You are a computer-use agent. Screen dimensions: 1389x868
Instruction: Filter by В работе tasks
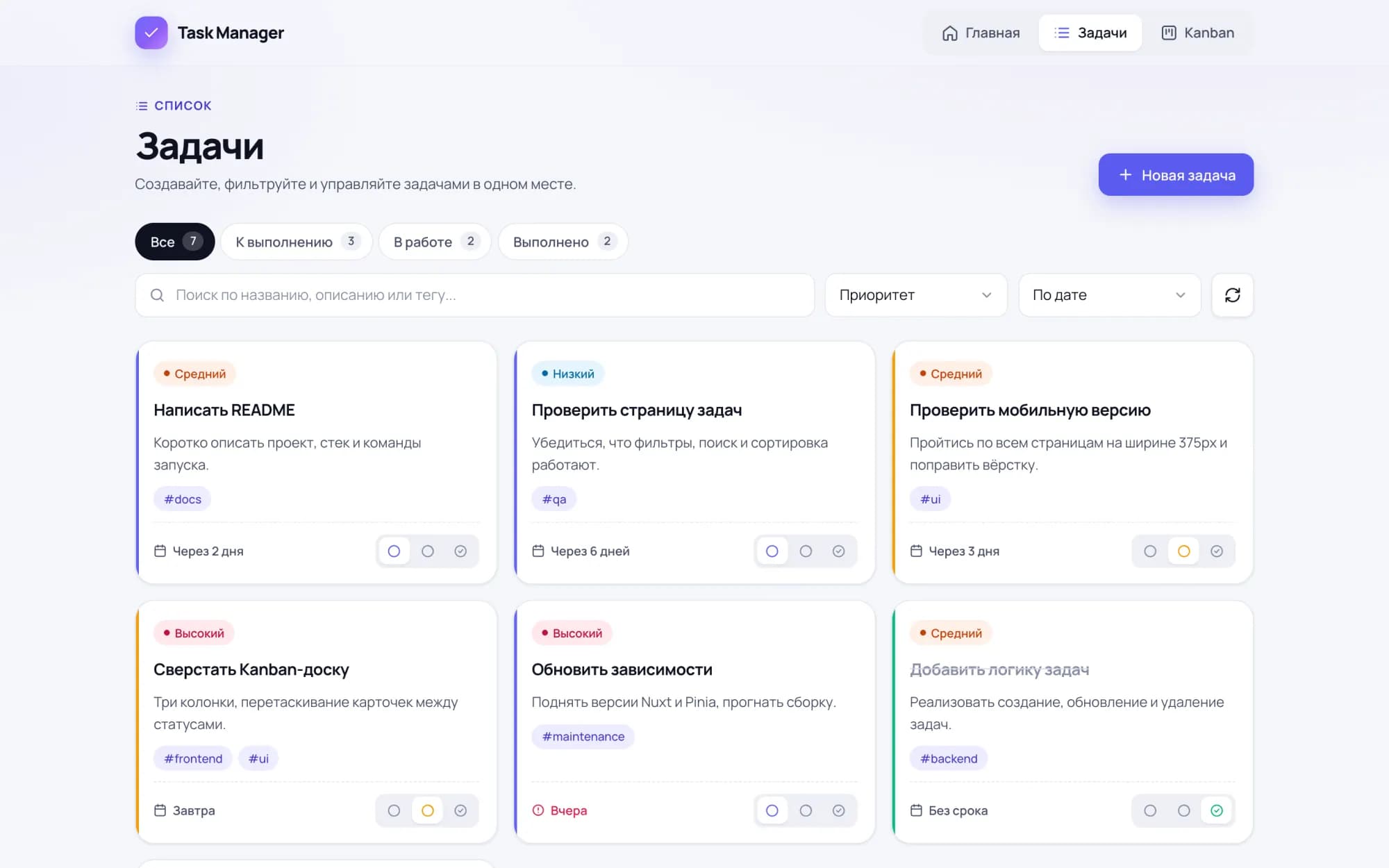(x=435, y=242)
